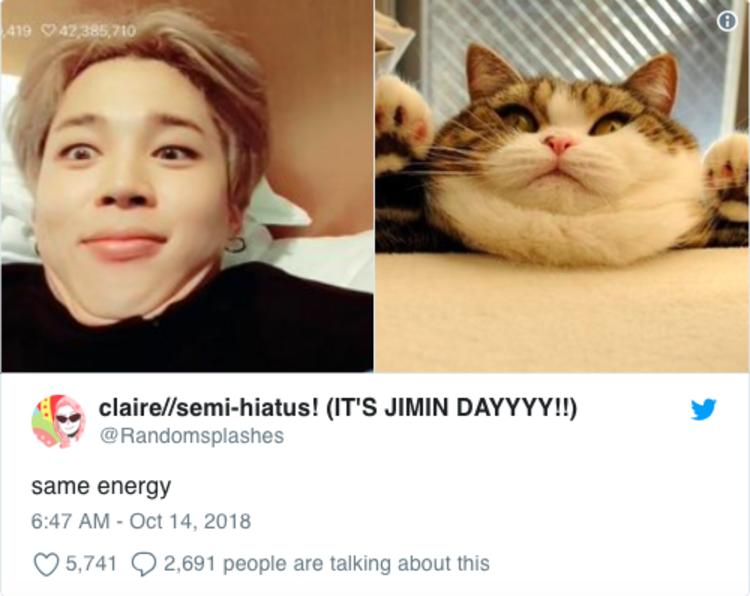The height and width of the screenshot is (596, 750).
Task: Click the info icon on the cat photo
Action: tap(727, 21)
